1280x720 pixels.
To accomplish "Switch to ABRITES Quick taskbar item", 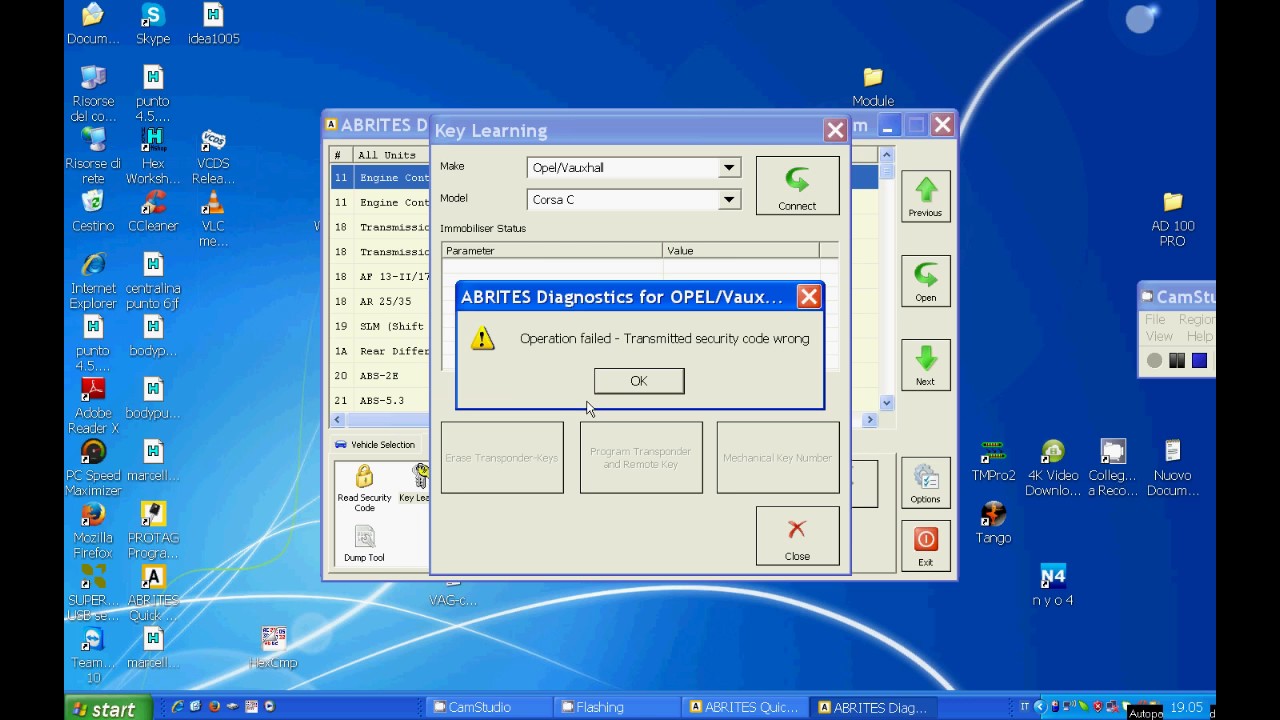I will tap(746, 707).
